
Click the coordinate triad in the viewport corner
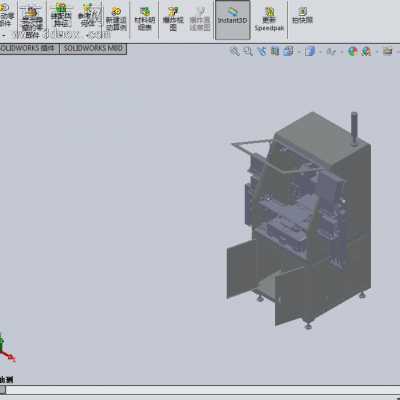pos(7,347)
